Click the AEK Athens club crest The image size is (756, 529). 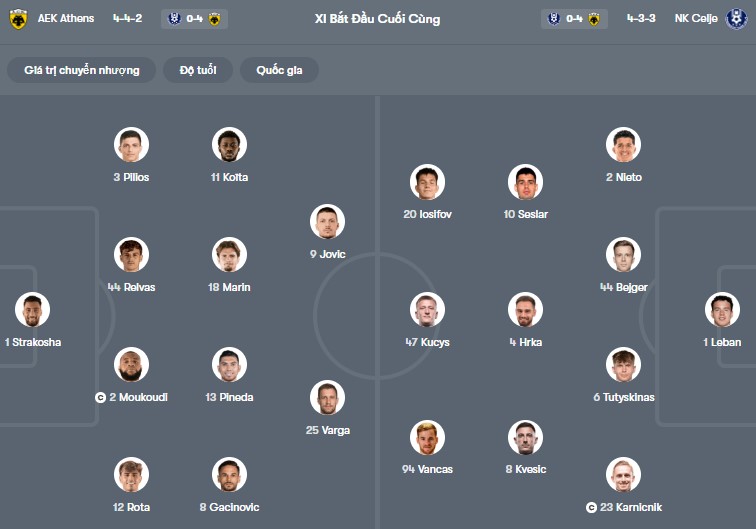pyautogui.click(x=17, y=19)
